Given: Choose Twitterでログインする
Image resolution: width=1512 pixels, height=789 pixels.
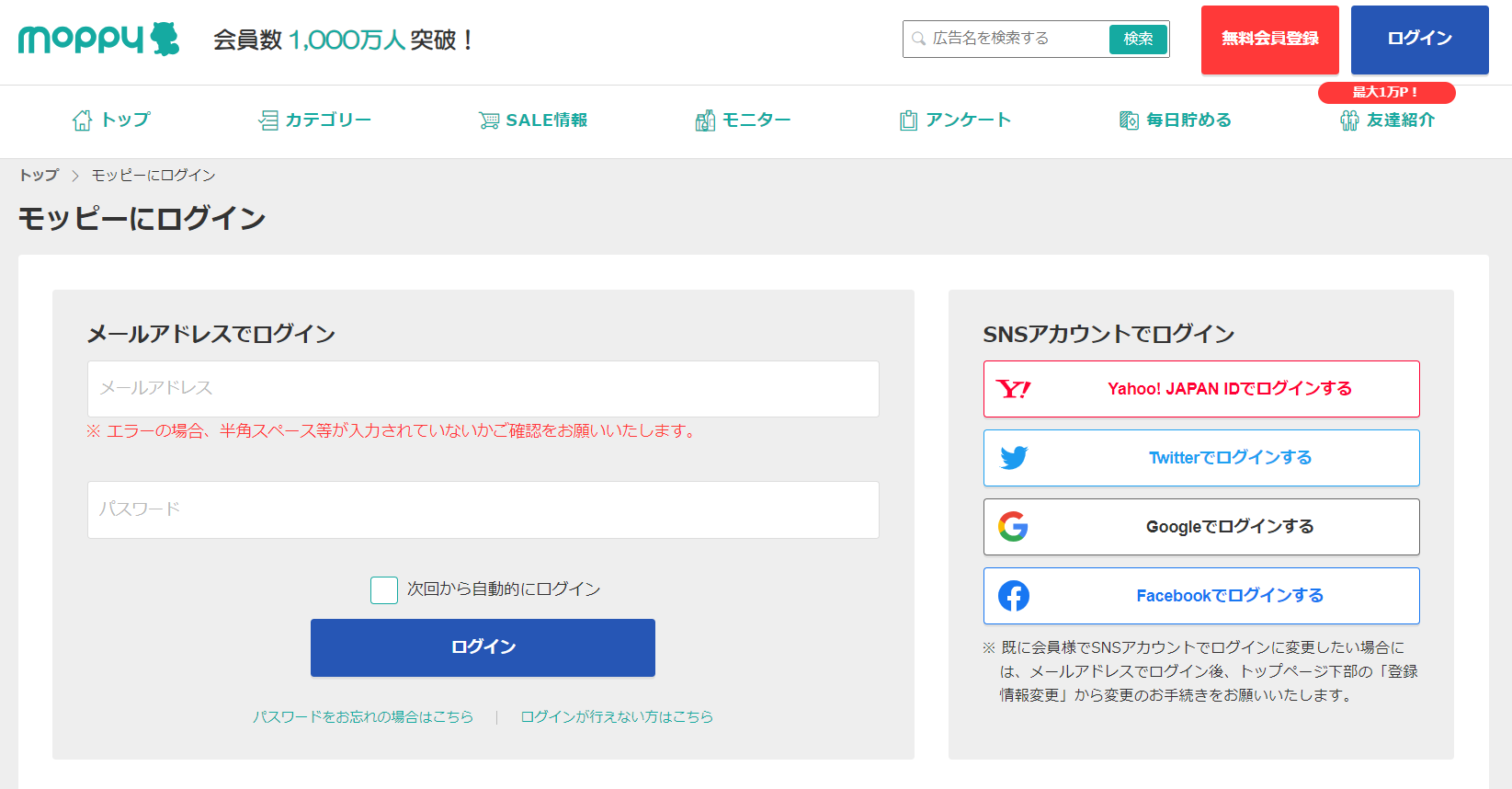Looking at the screenshot, I should (1201, 458).
